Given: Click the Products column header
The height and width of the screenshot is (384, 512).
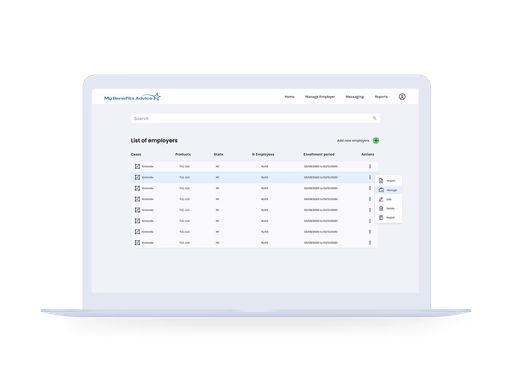Looking at the screenshot, I should tap(183, 154).
